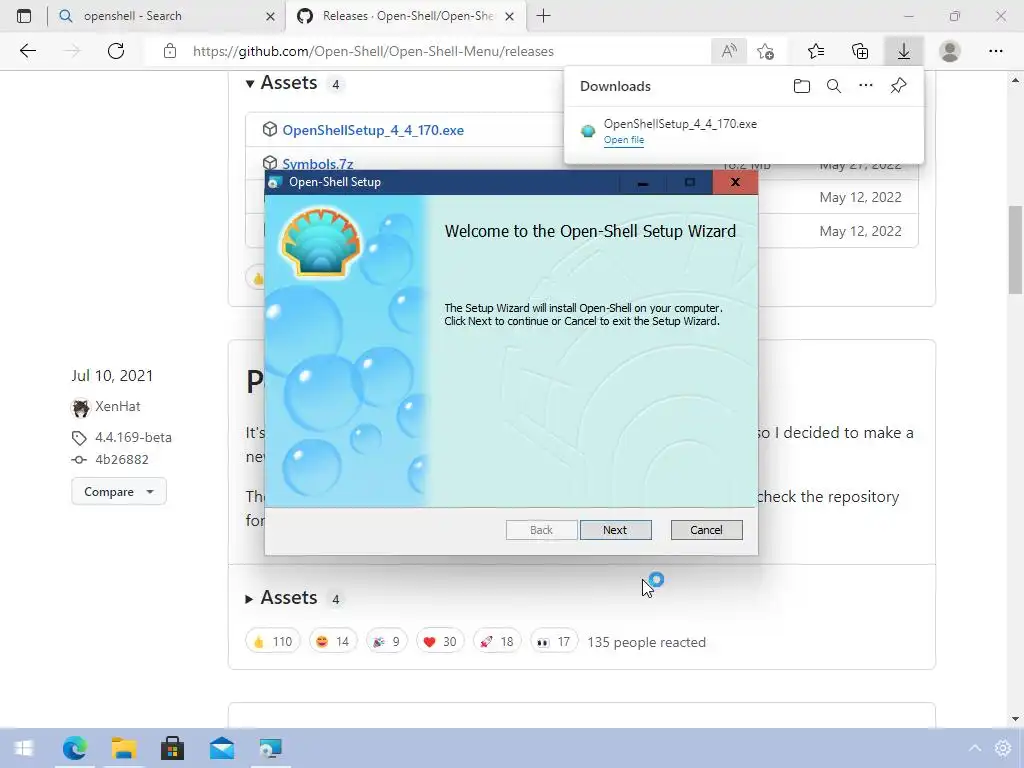Pin the Downloads panel
This screenshot has height=768, width=1024.
coord(898,86)
